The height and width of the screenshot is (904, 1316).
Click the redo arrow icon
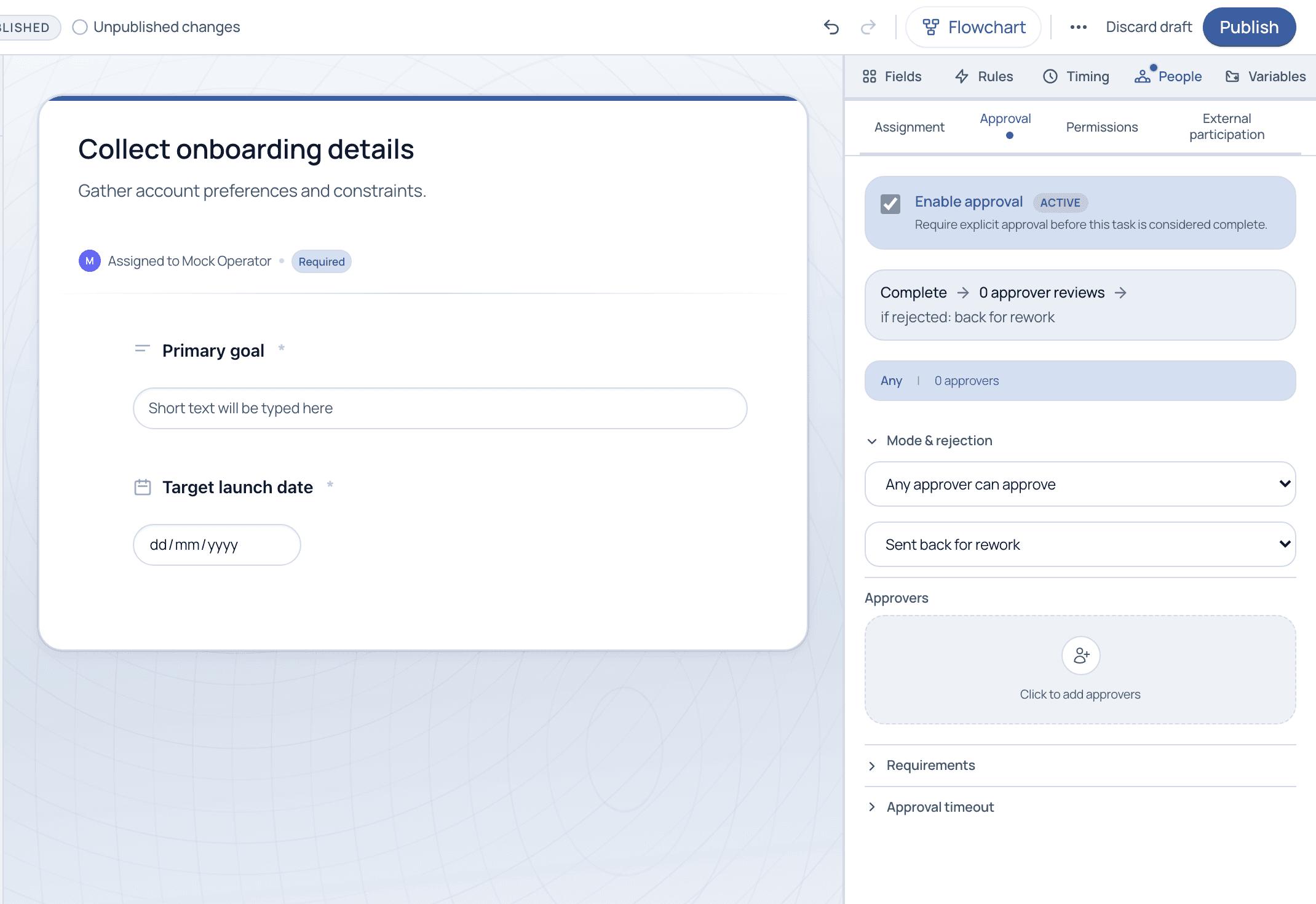[x=868, y=27]
